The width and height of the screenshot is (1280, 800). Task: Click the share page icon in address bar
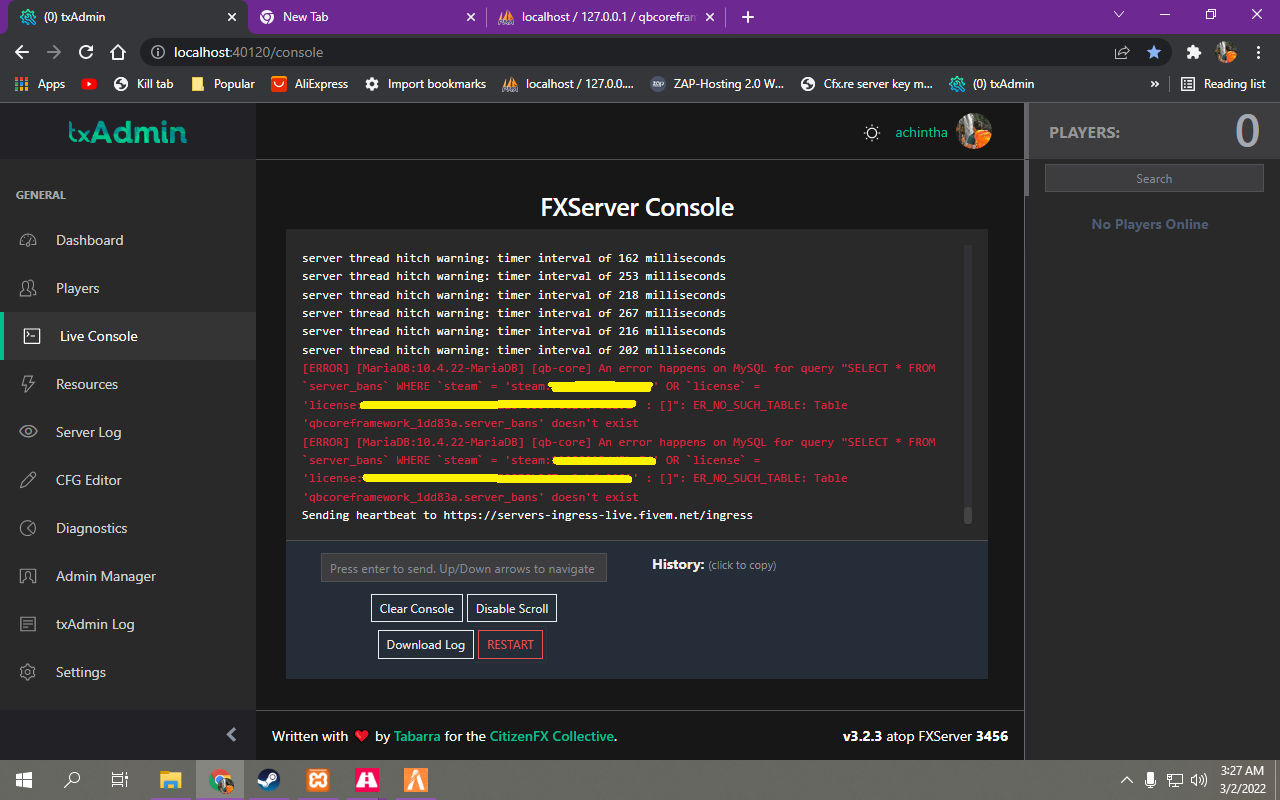[x=1122, y=52]
